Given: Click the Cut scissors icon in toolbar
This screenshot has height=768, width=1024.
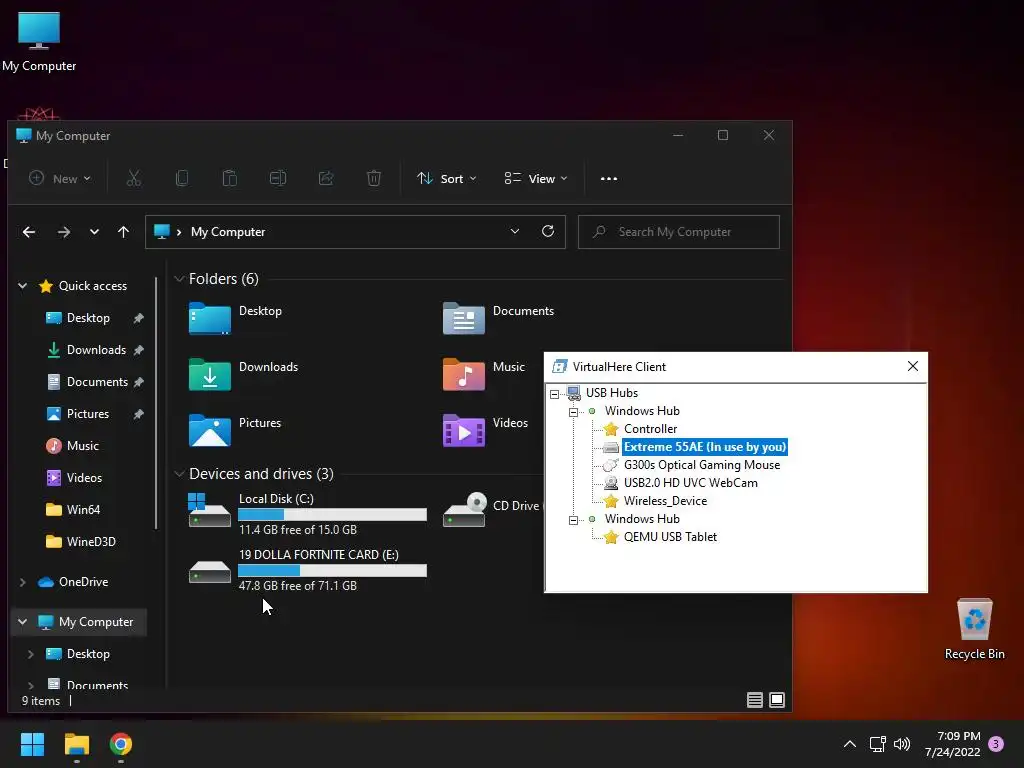Looking at the screenshot, I should click(x=133, y=178).
